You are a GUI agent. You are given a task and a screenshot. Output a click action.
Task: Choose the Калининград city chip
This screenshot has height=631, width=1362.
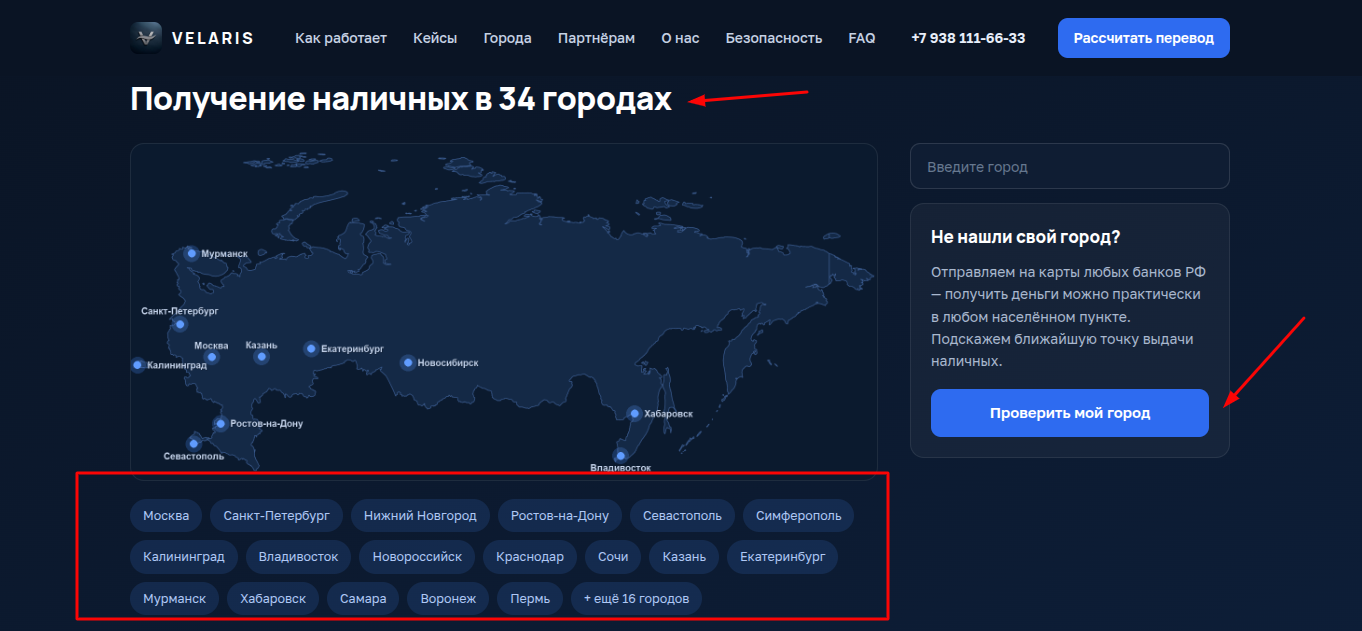pos(184,557)
